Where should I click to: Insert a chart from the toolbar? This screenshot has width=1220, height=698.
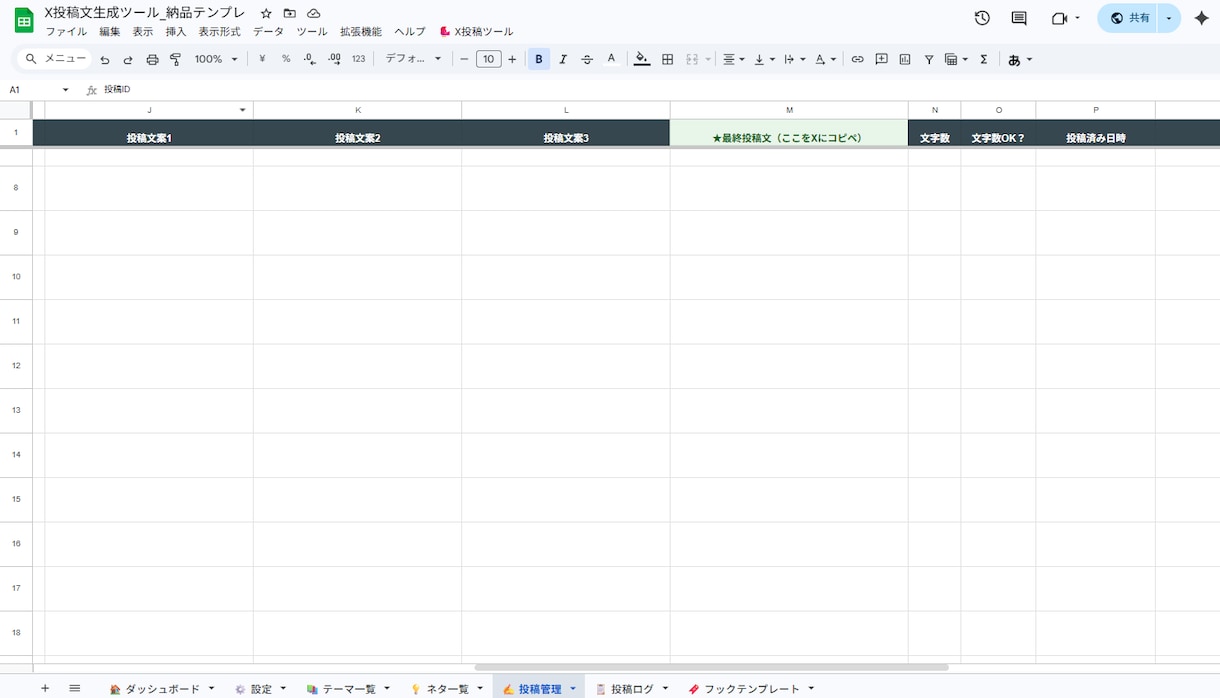[905, 59]
